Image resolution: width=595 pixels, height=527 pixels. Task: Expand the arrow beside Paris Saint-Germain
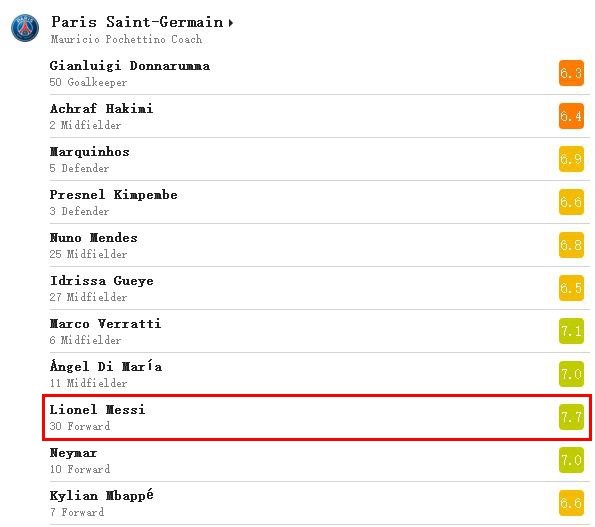pyautogui.click(x=230, y=23)
